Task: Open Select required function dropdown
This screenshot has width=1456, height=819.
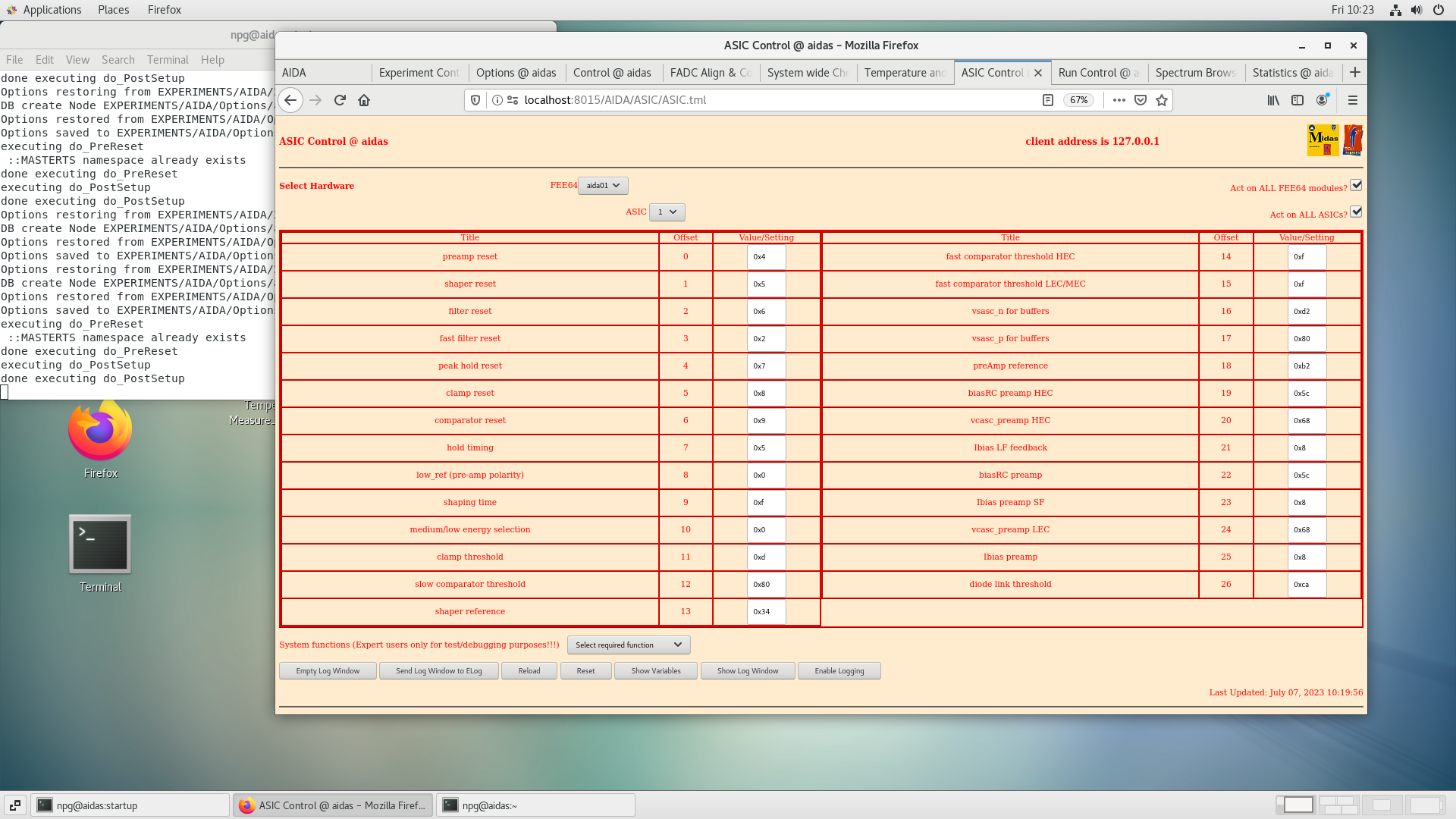Action: (628, 645)
